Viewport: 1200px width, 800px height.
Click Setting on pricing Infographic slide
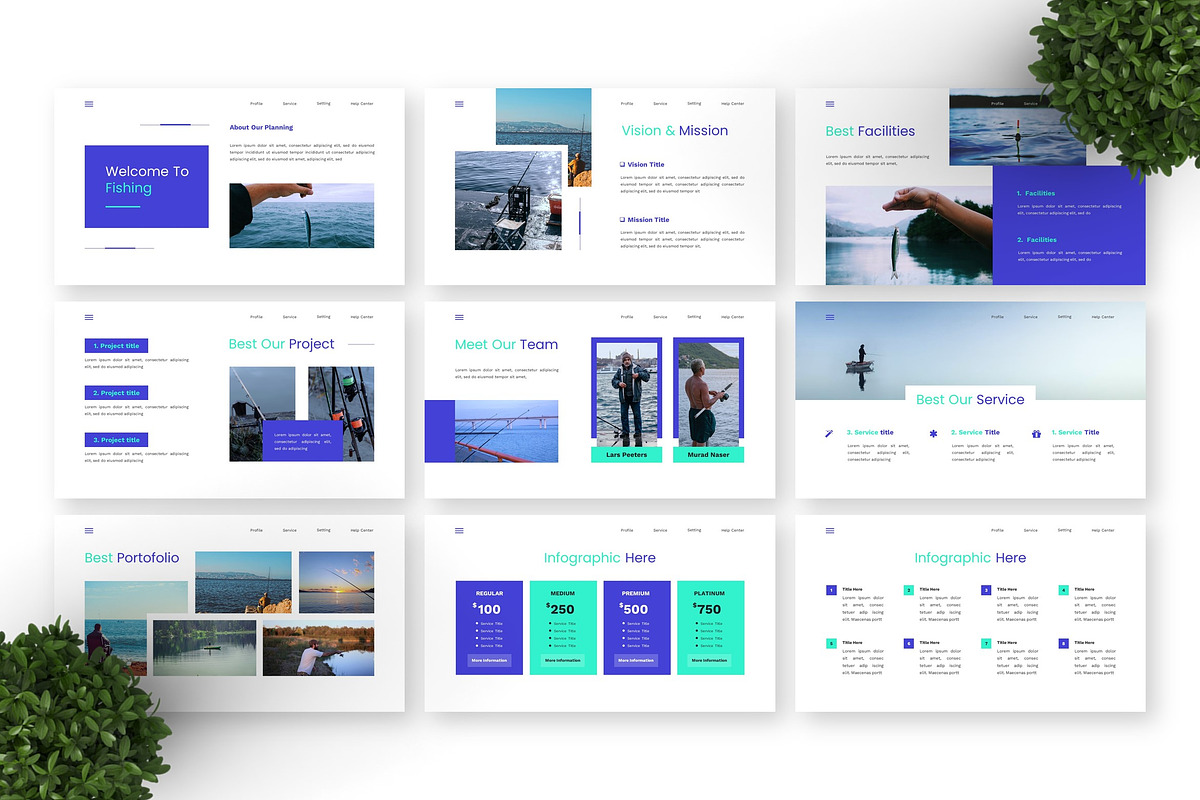(694, 530)
